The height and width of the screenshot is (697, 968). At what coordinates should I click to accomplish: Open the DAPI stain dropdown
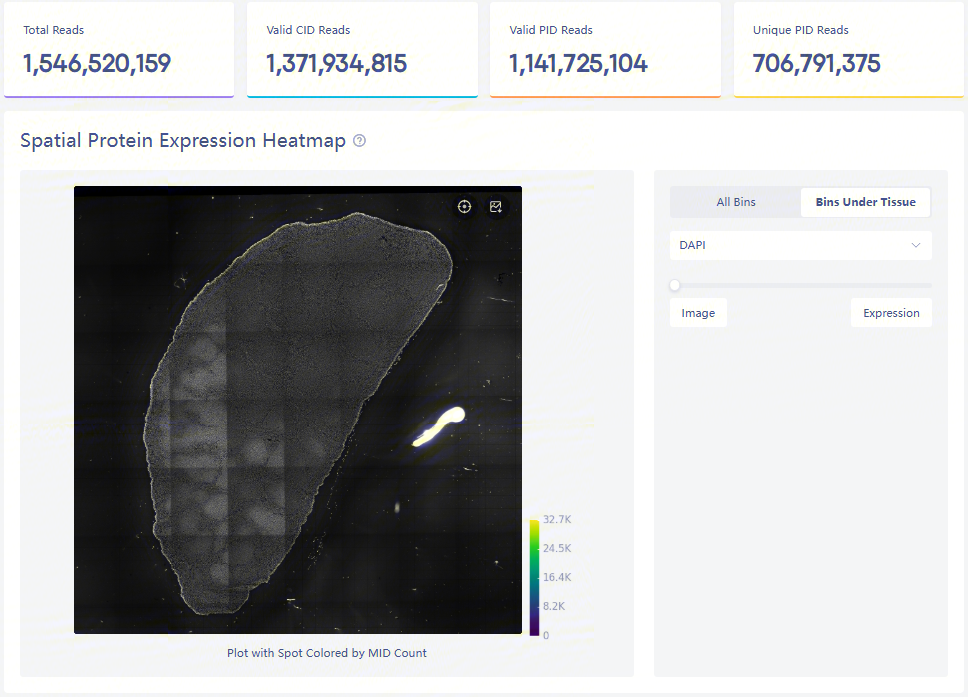[x=800, y=245]
